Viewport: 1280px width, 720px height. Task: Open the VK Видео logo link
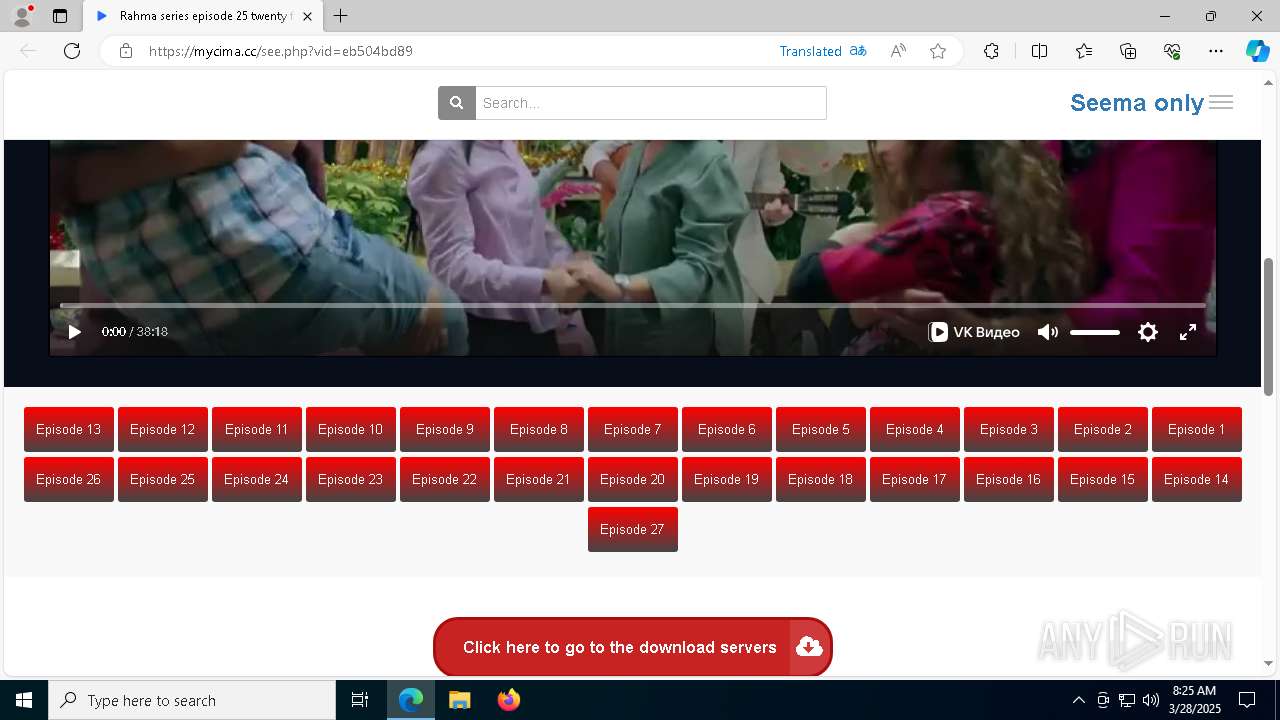pos(974,332)
